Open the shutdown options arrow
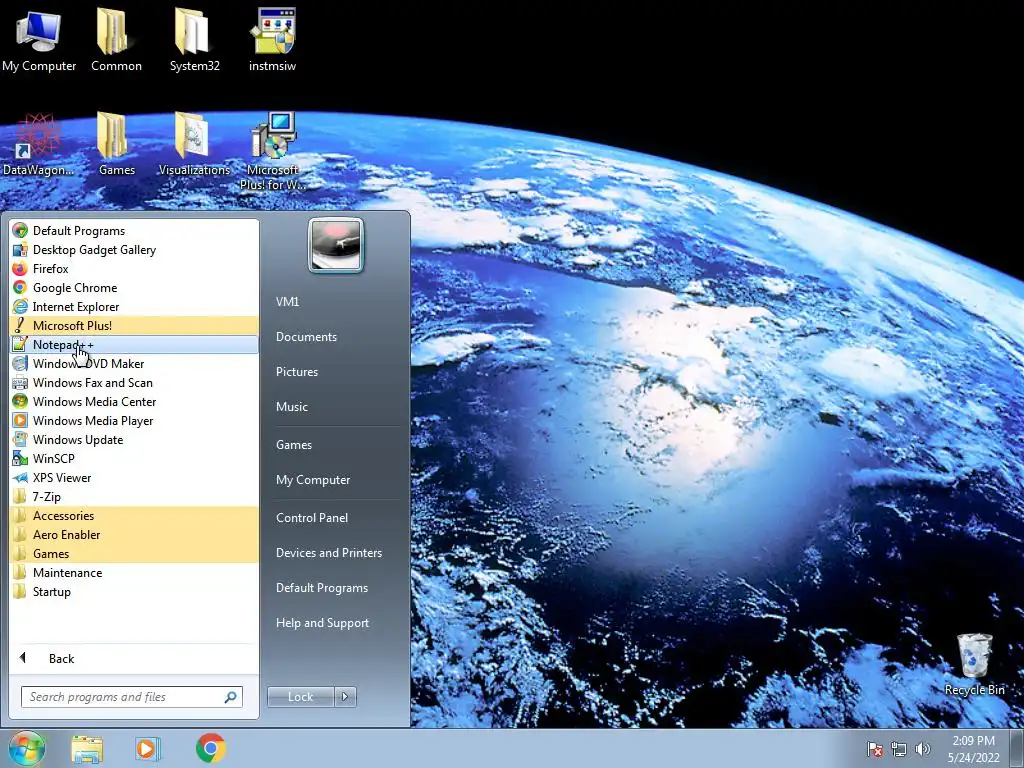Image resolution: width=1024 pixels, height=768 pixels. click(345, 697)
